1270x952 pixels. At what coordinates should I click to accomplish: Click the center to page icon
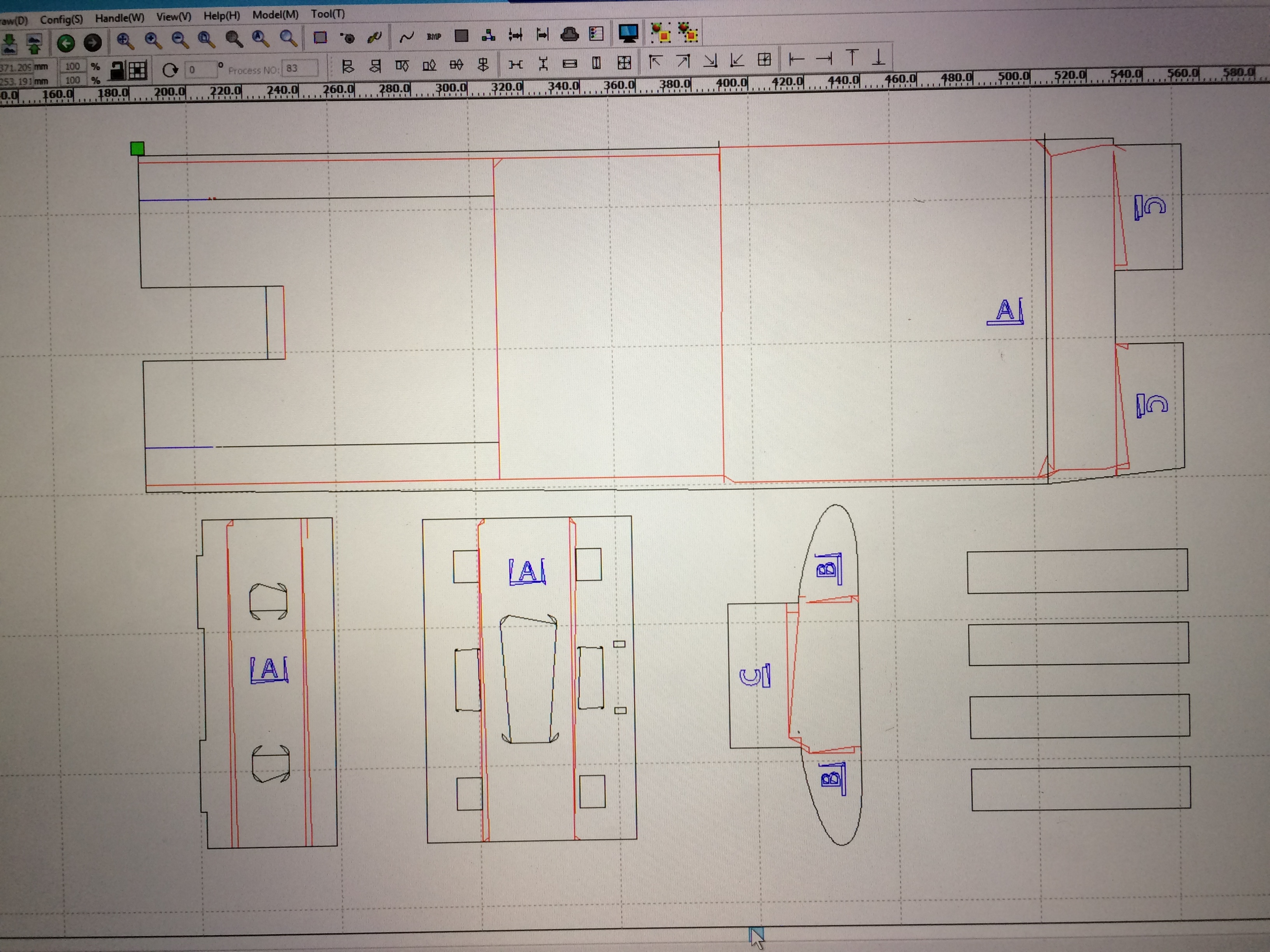tap(764, 59)
